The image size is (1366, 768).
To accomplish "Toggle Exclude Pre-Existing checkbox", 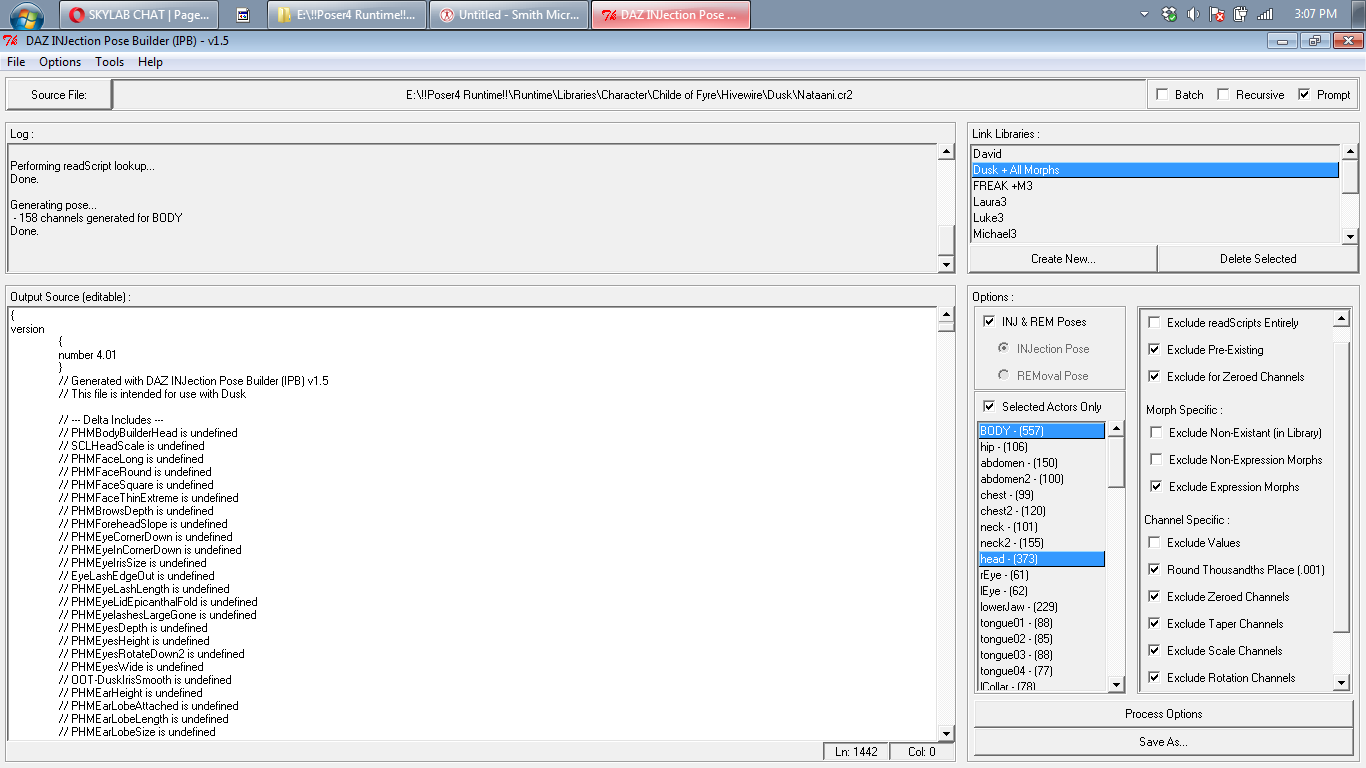I will [1154, 350].
